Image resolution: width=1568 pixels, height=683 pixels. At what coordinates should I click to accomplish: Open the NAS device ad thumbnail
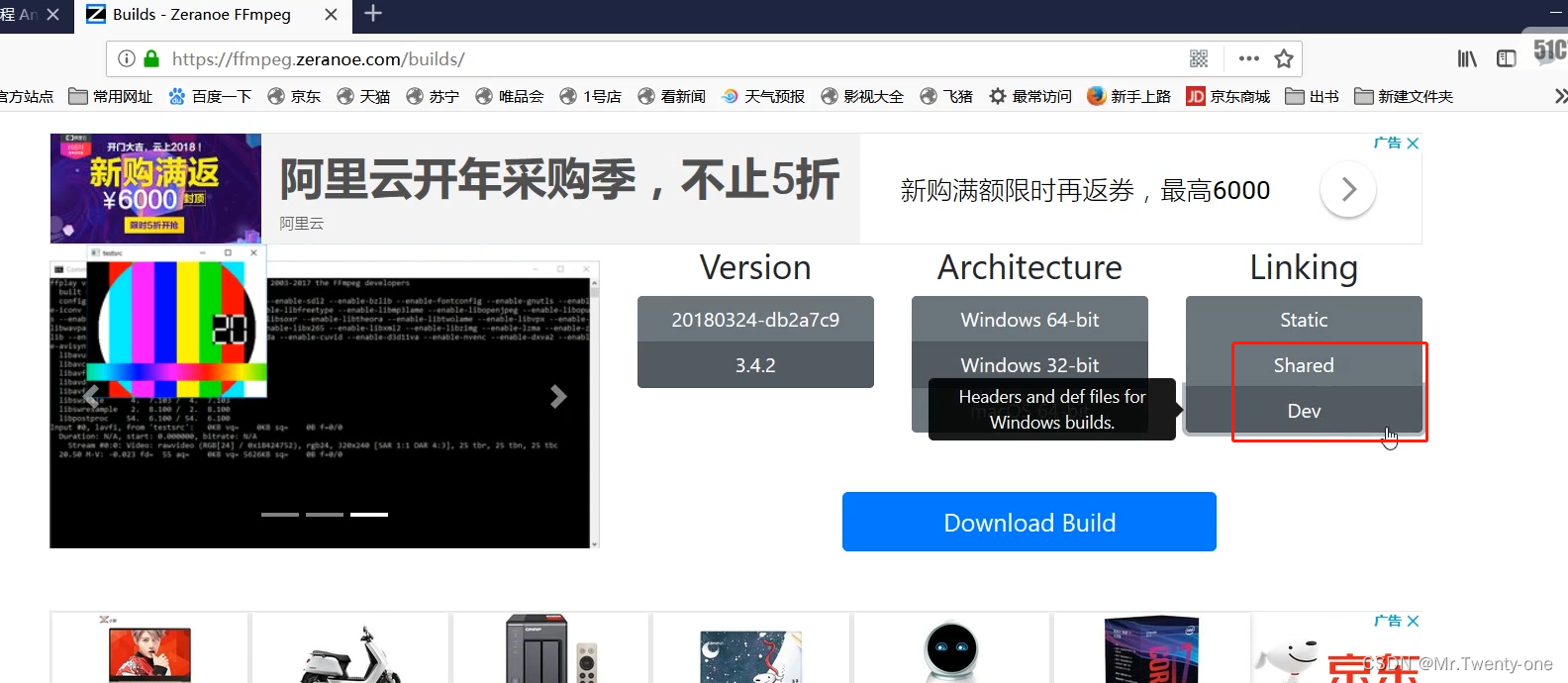point(551,648)
